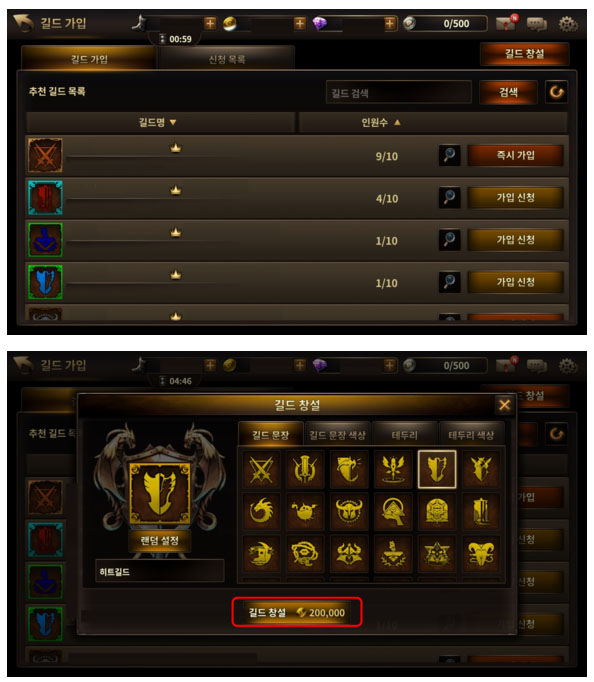Click the 길드 검색 search input field

399,93
